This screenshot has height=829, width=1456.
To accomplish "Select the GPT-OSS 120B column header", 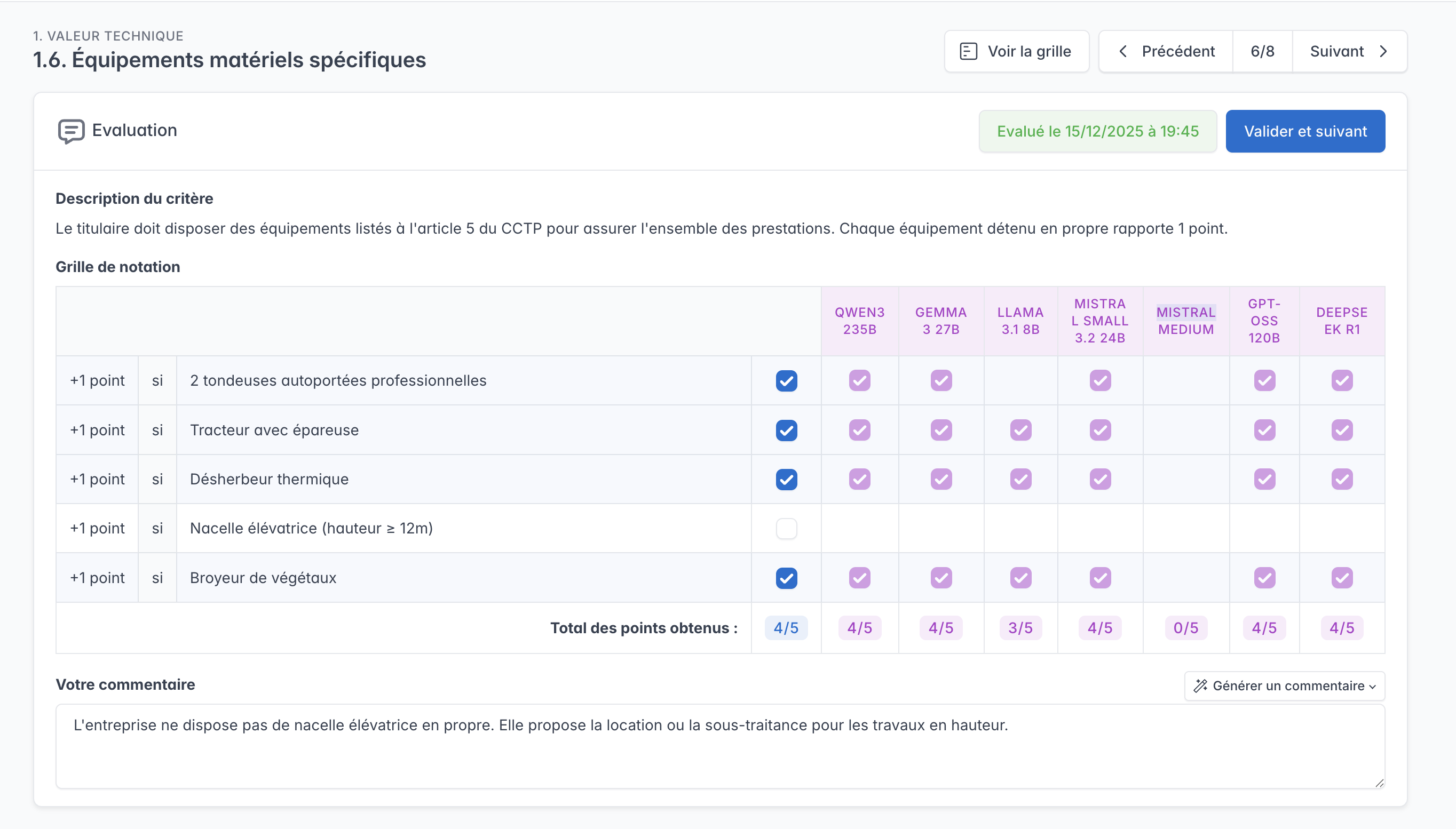I will (x=1263, y=321).
